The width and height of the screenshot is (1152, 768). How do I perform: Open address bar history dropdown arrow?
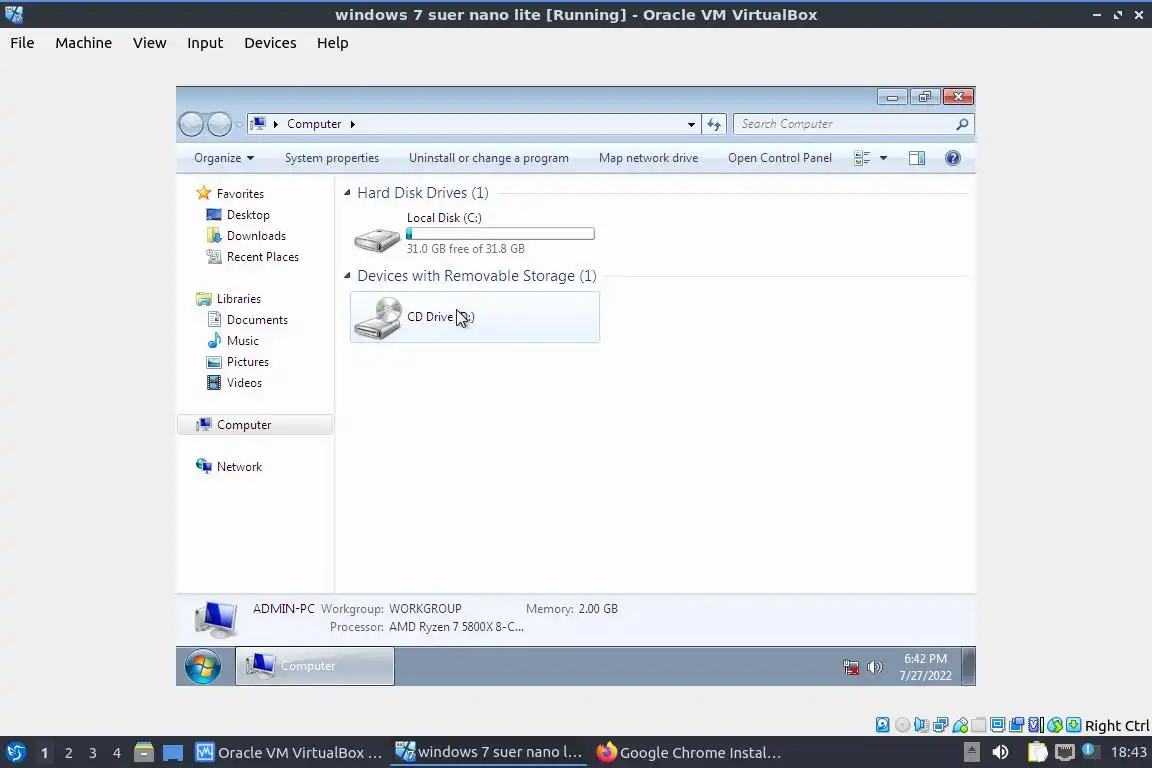tap(691, 124)
